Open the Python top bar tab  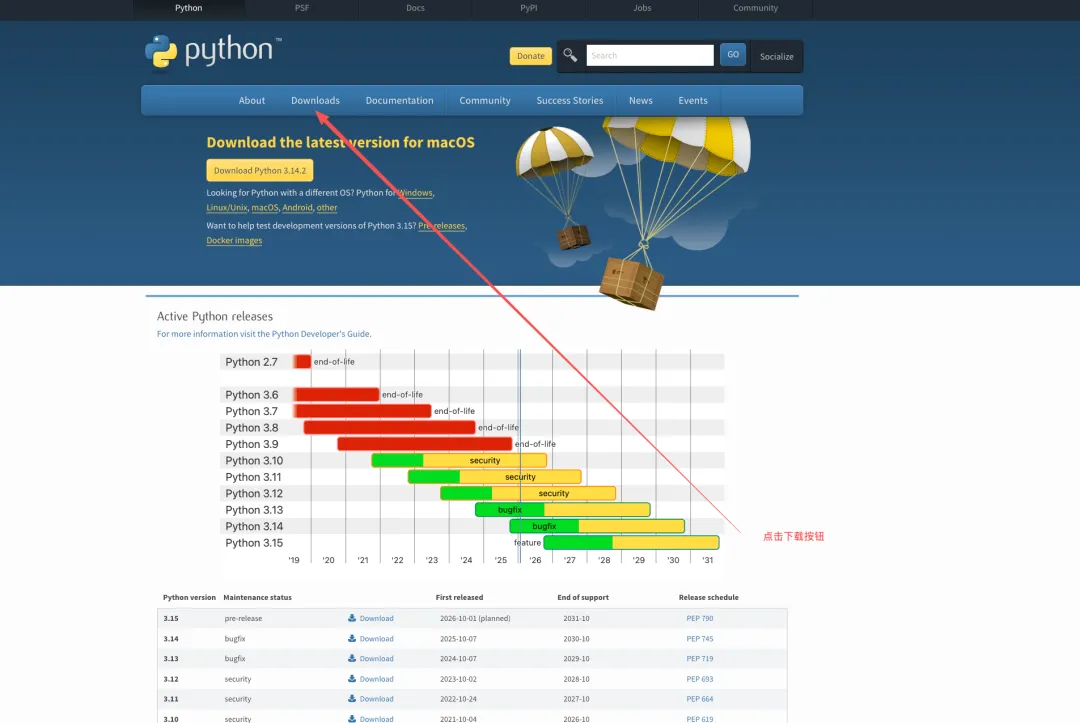click(x=189, y=8)
